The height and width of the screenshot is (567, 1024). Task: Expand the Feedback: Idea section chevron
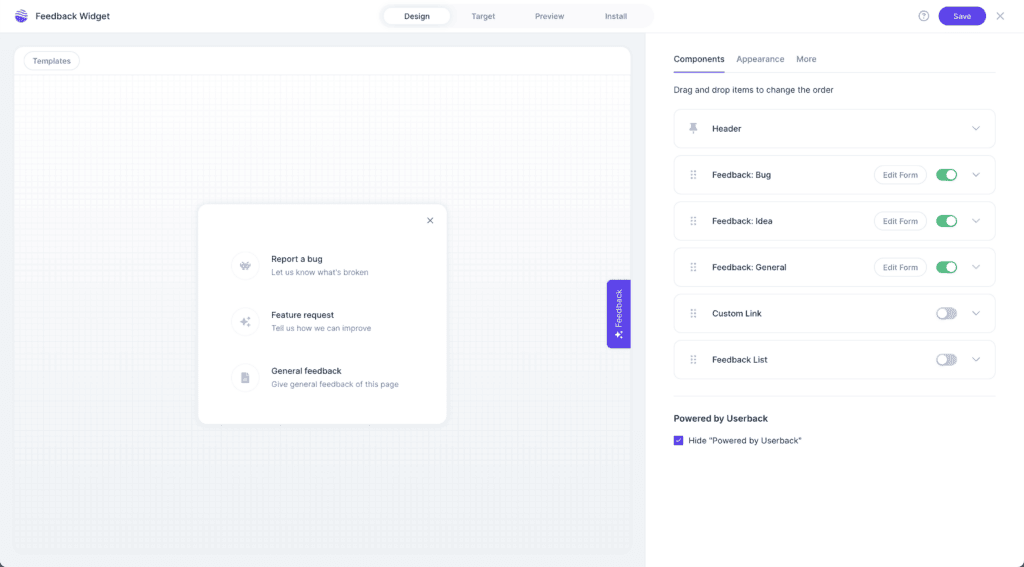[x=976, y=221]
